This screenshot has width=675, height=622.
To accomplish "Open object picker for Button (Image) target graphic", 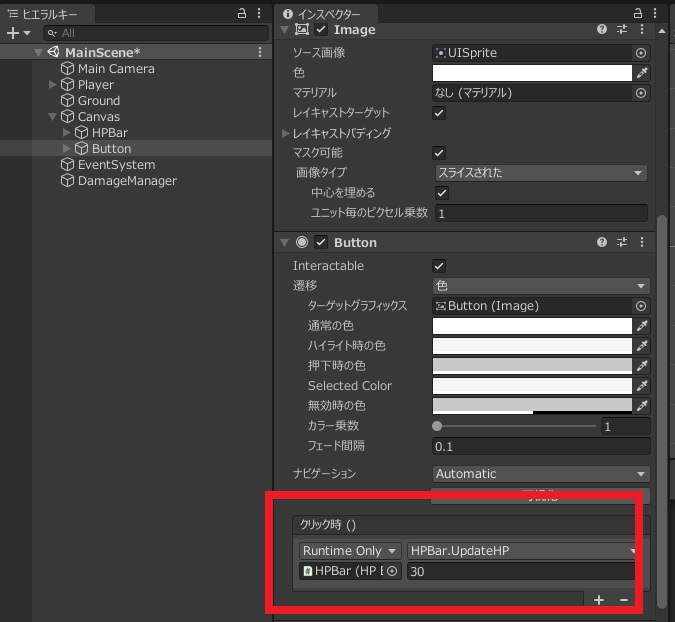I will (x=641, y=306).
